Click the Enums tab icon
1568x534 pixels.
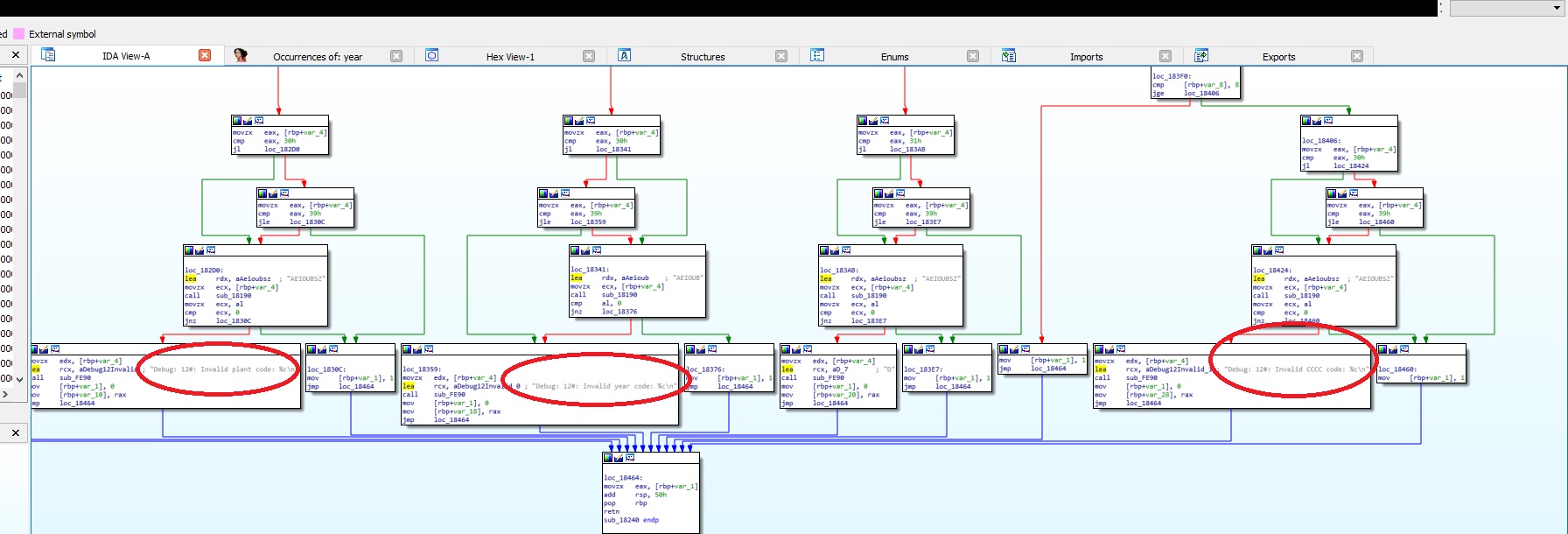pos(817,55)
